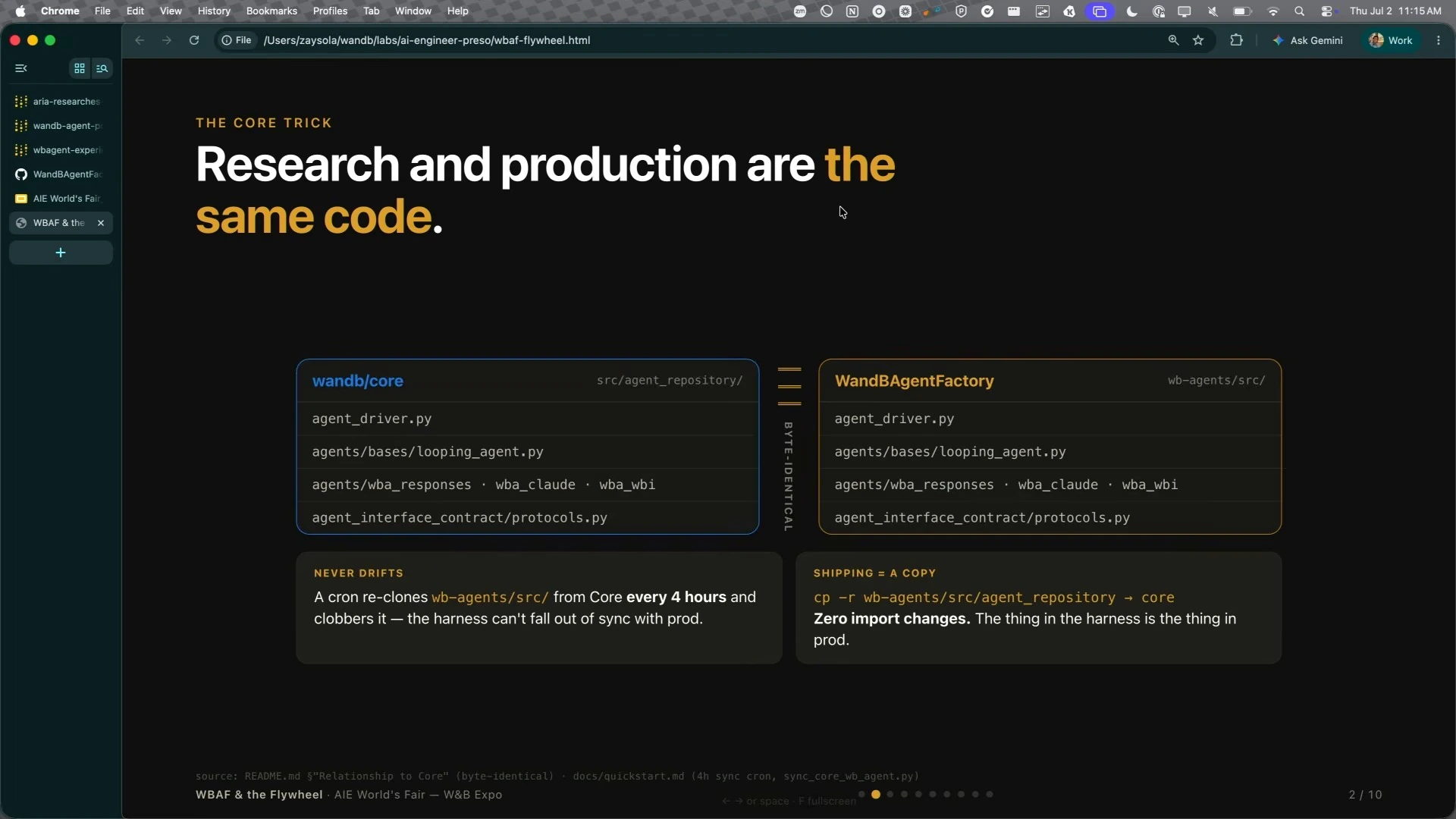1456x819 pixels.
Task: Click the wandb/core card title
Action: coord(358,381)
